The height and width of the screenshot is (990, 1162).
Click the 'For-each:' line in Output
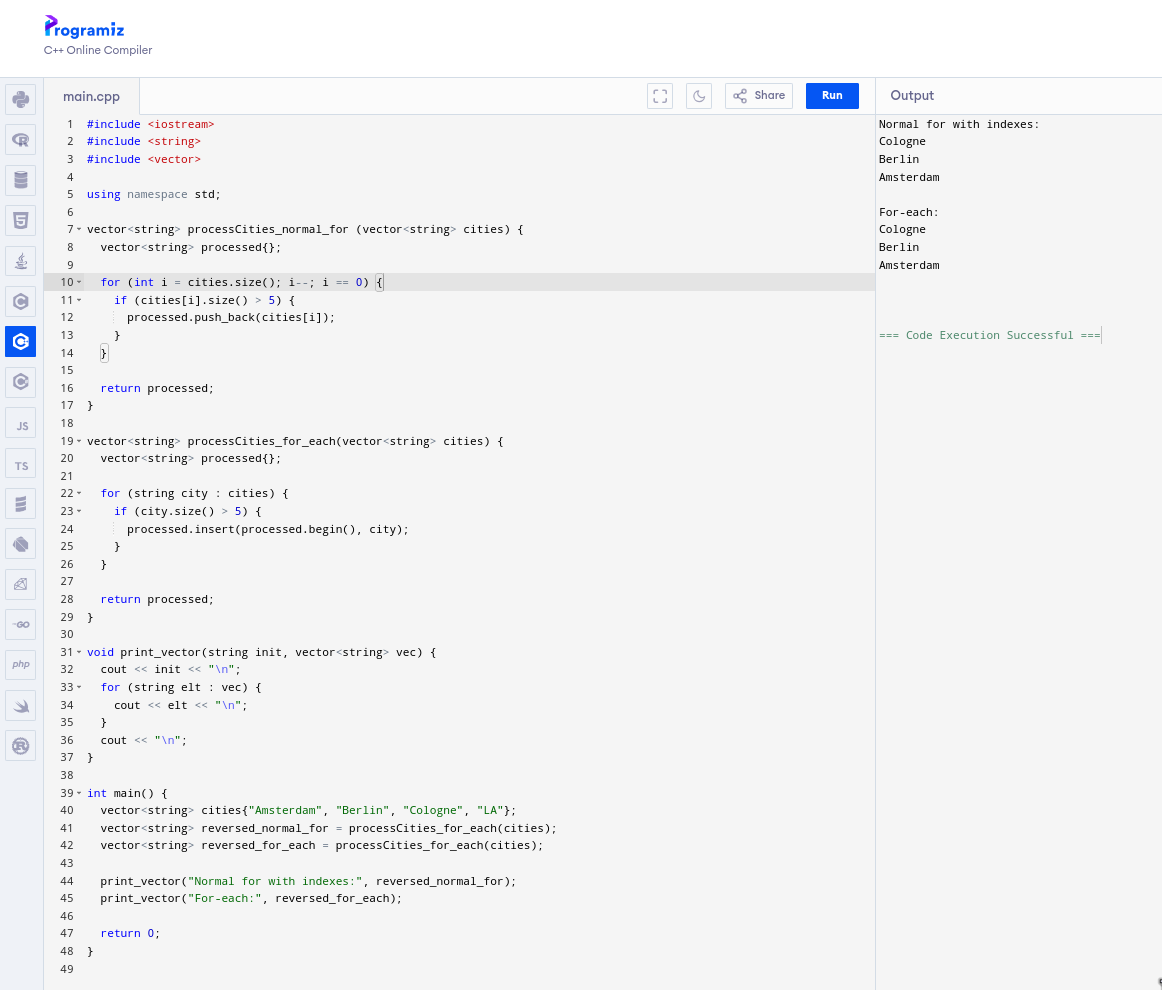pyautogui.click(x=909, y=212)
